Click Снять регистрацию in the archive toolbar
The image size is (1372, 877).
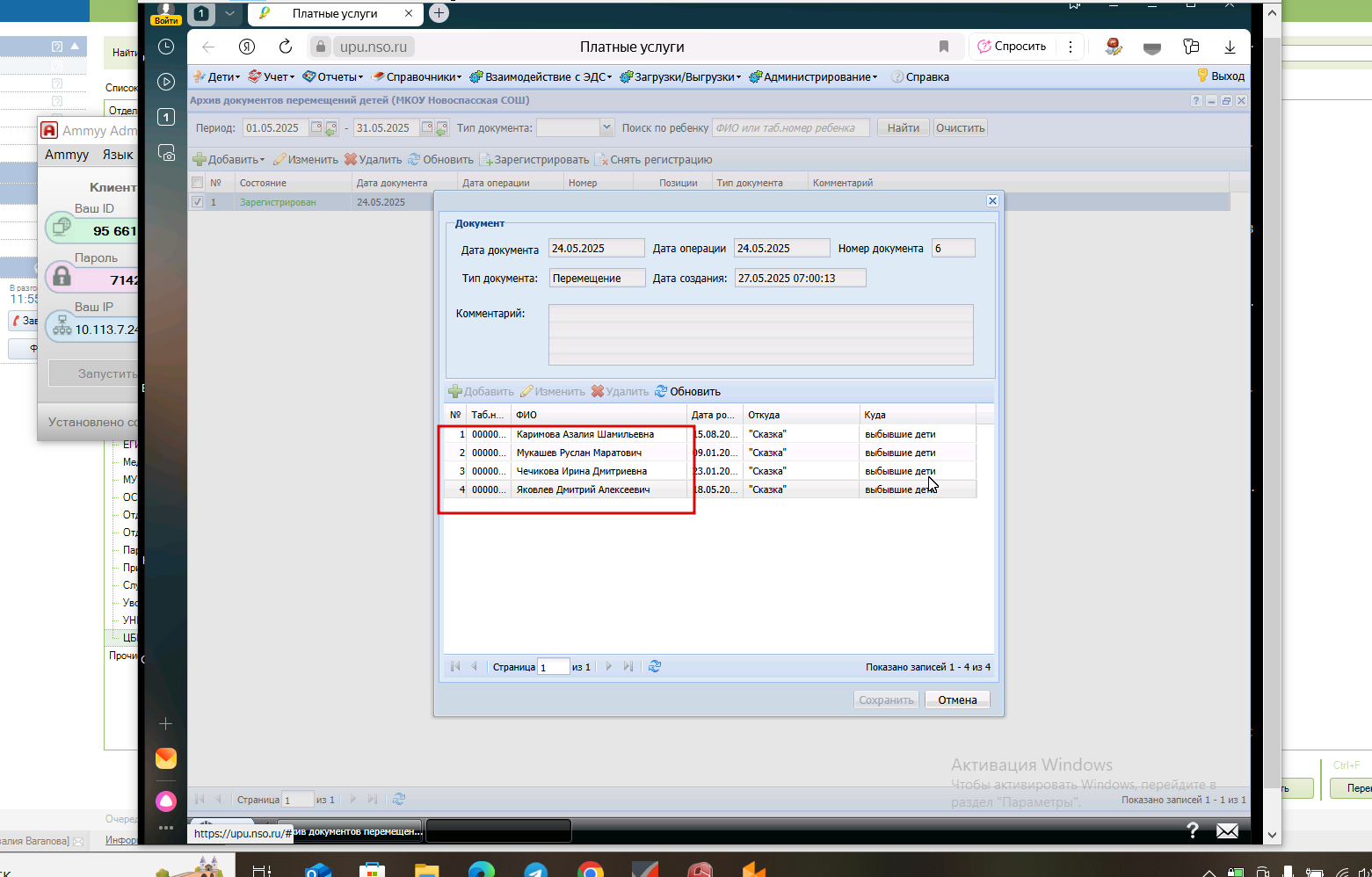653,159
